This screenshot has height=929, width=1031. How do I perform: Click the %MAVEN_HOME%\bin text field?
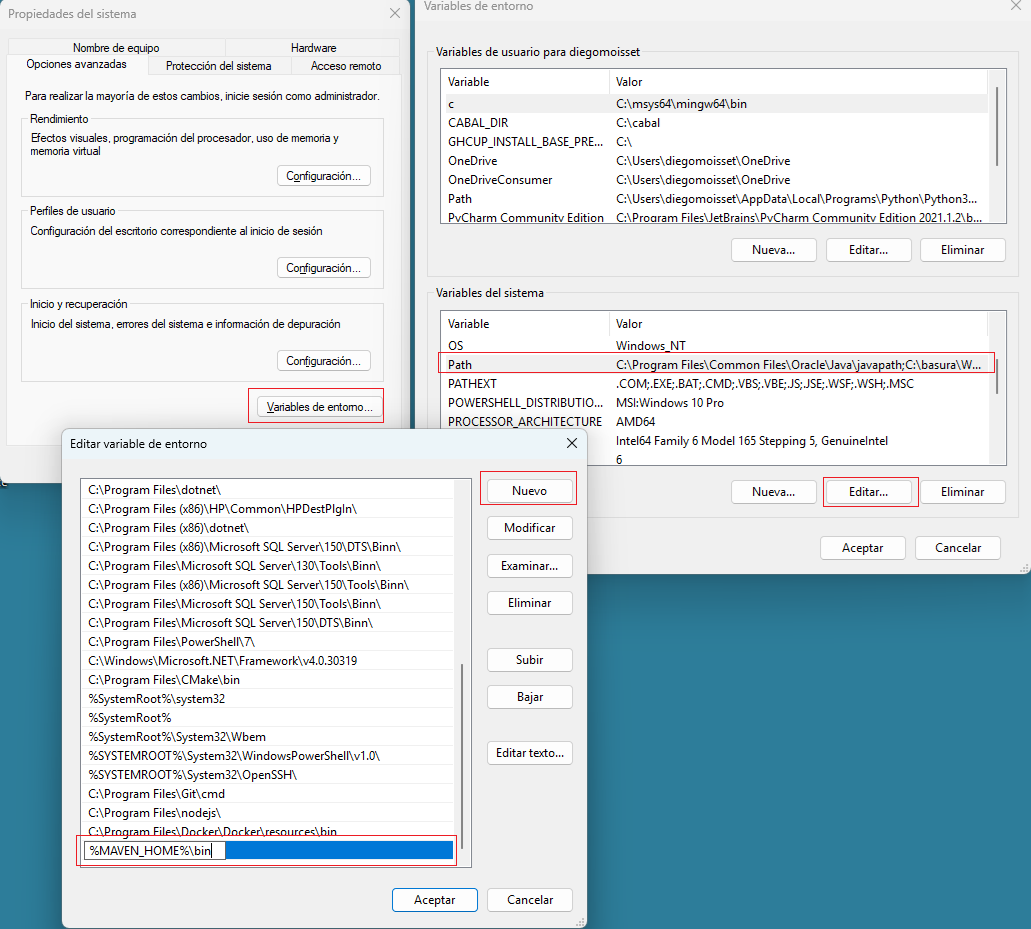268,851
